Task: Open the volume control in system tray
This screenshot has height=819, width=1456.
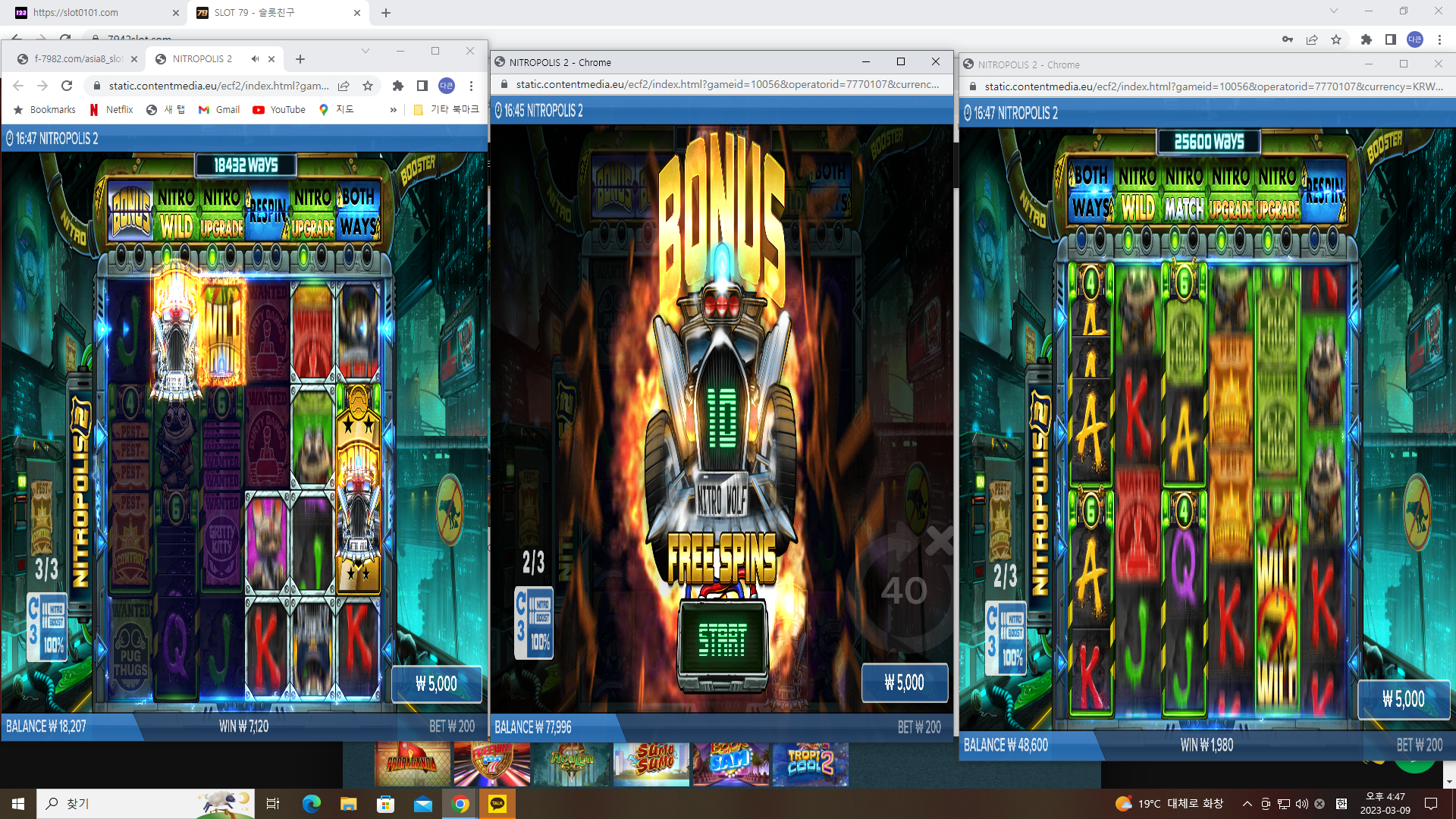Action: [1302, 804]
